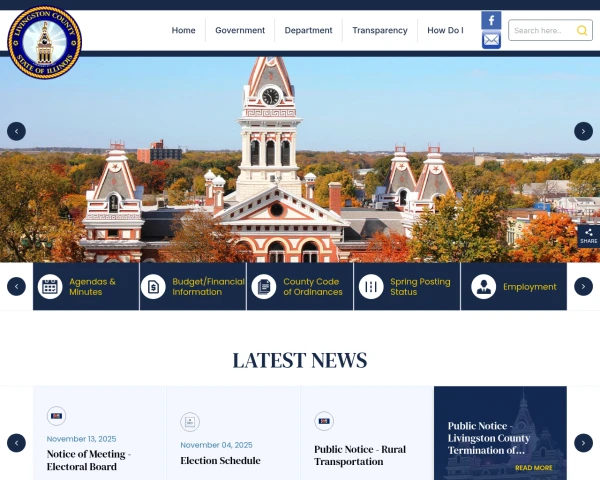600x480 pixels.
Task: Click the magnifier search icon
Action: 582,30
